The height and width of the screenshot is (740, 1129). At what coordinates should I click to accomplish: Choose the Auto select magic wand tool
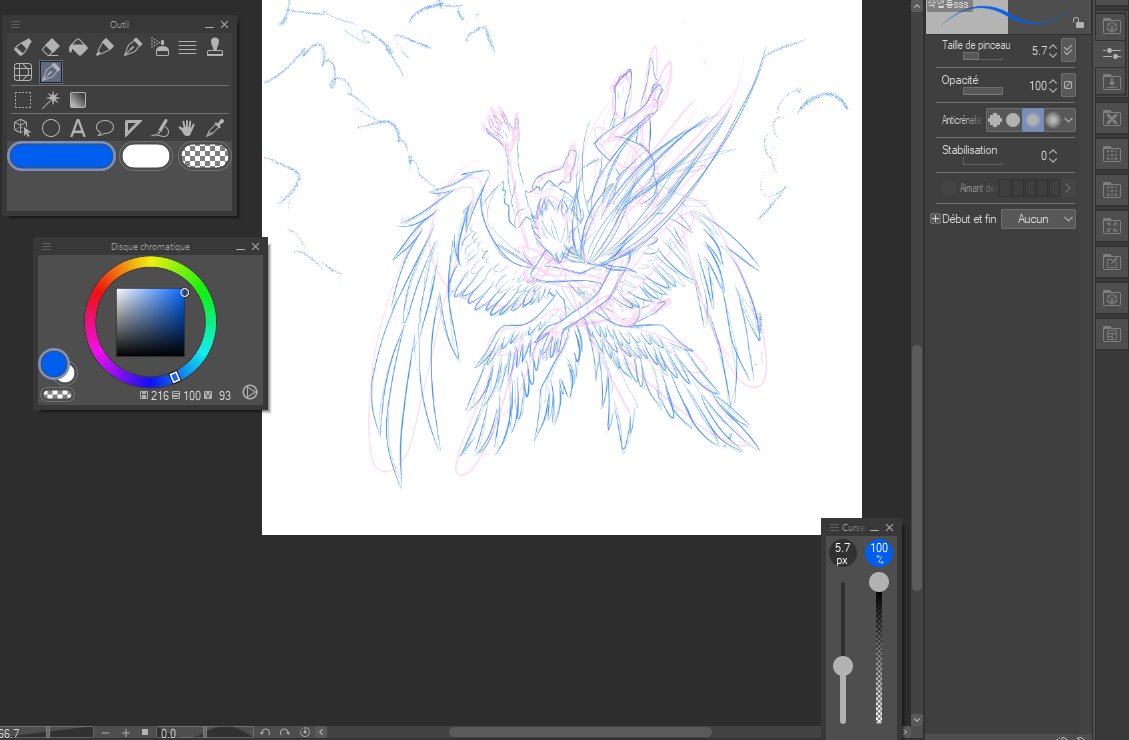click(x=51, y=99)
